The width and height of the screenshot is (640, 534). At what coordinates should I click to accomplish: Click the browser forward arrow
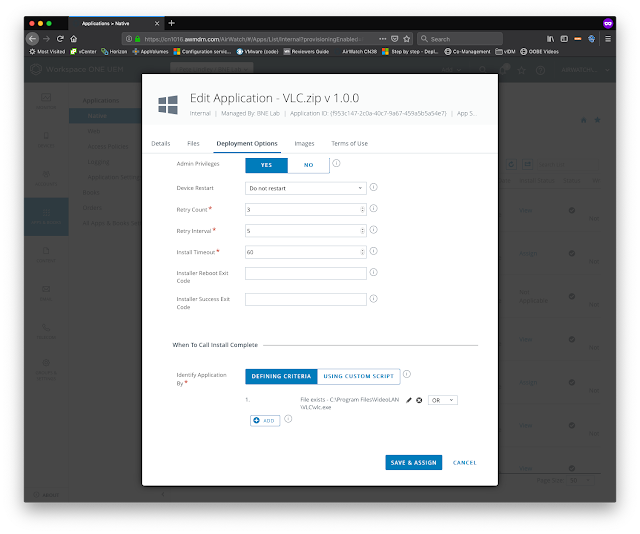[x=47, y=39]
